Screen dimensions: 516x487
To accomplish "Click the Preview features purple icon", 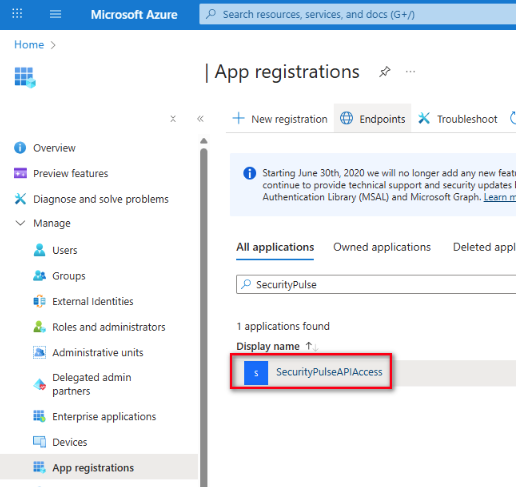I will 20,173.
